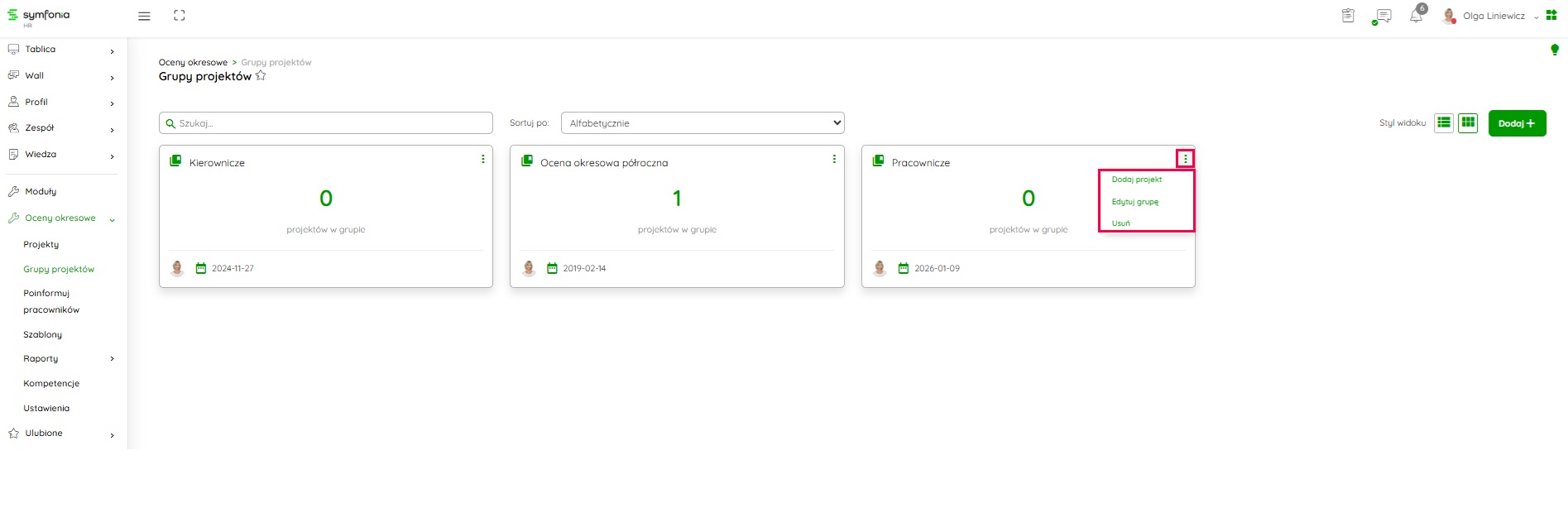Switch to grid view style
This screenshot has width=1568, height=508.
coord(1468,123)
